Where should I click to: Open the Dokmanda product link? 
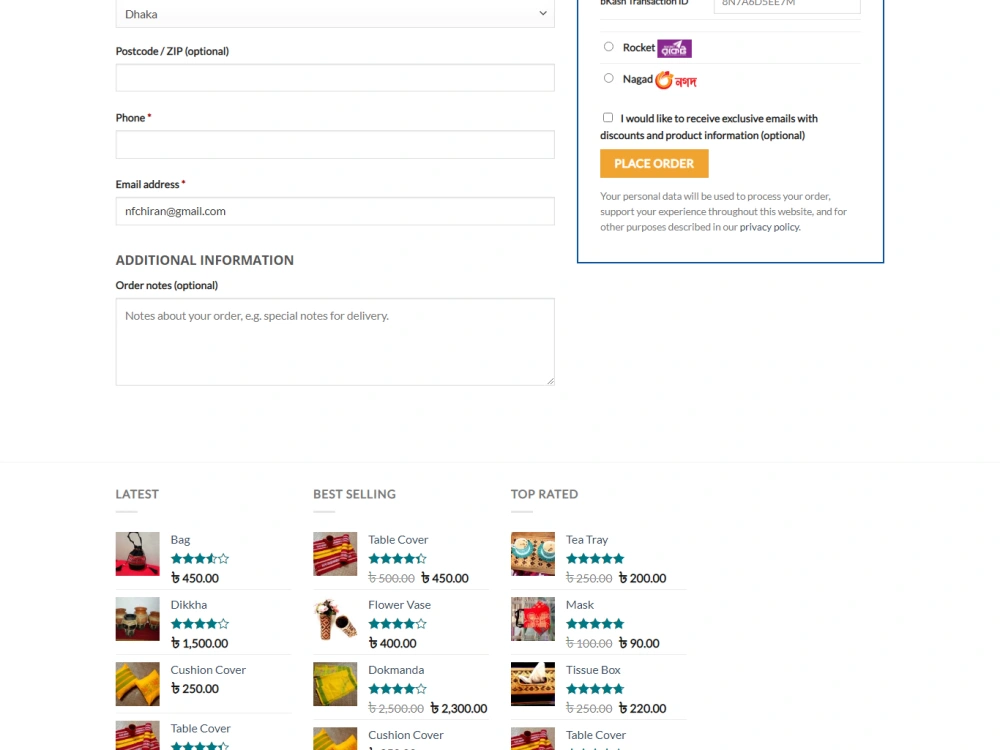395,670
